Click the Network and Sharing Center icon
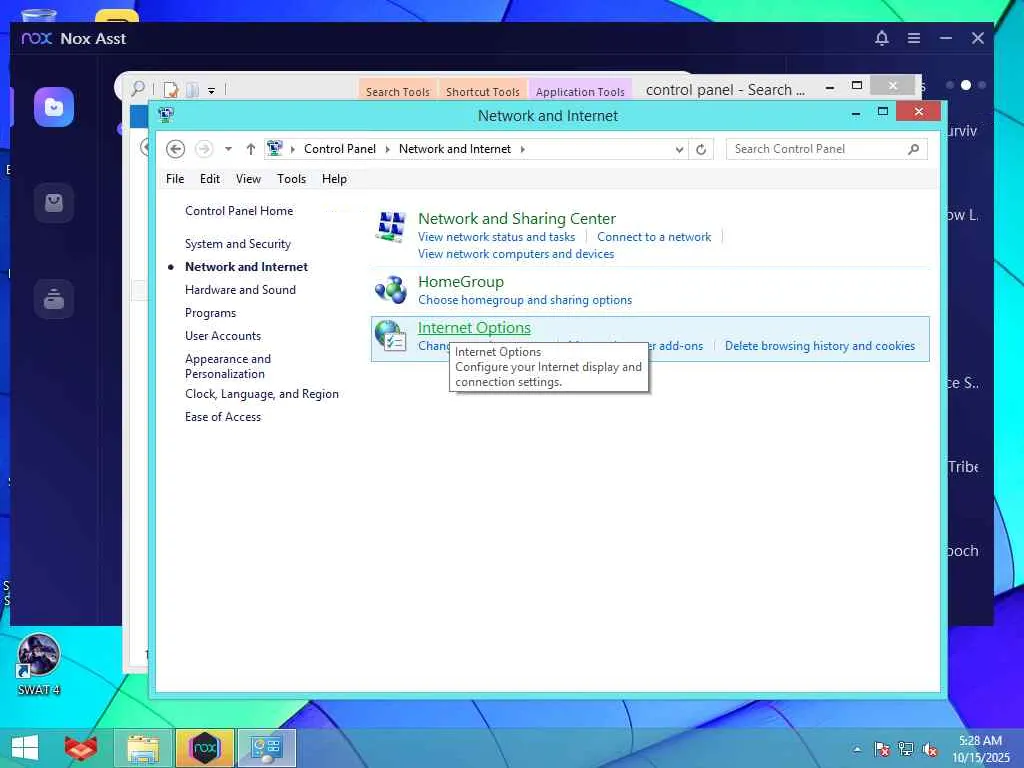1024x768 pixels. click(391, 227)
